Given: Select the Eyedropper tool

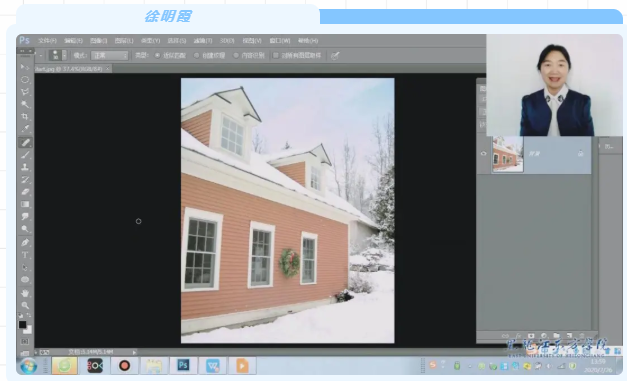Looking at the screenshot, I should click(x=25, y=129).
